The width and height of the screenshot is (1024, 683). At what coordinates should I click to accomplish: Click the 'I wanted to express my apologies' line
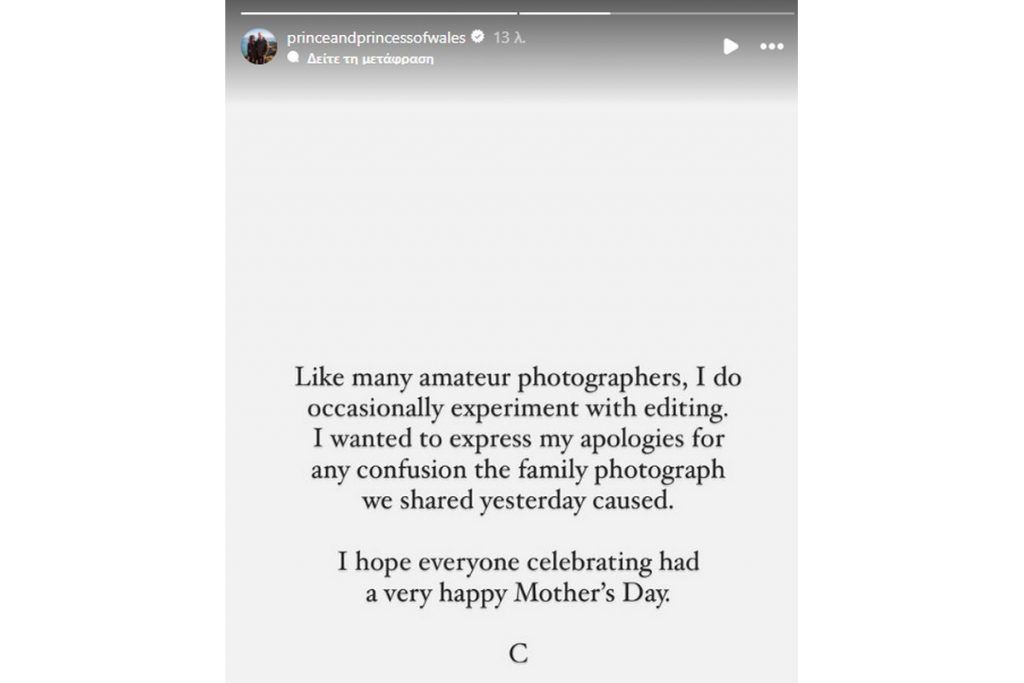[517, 440]
